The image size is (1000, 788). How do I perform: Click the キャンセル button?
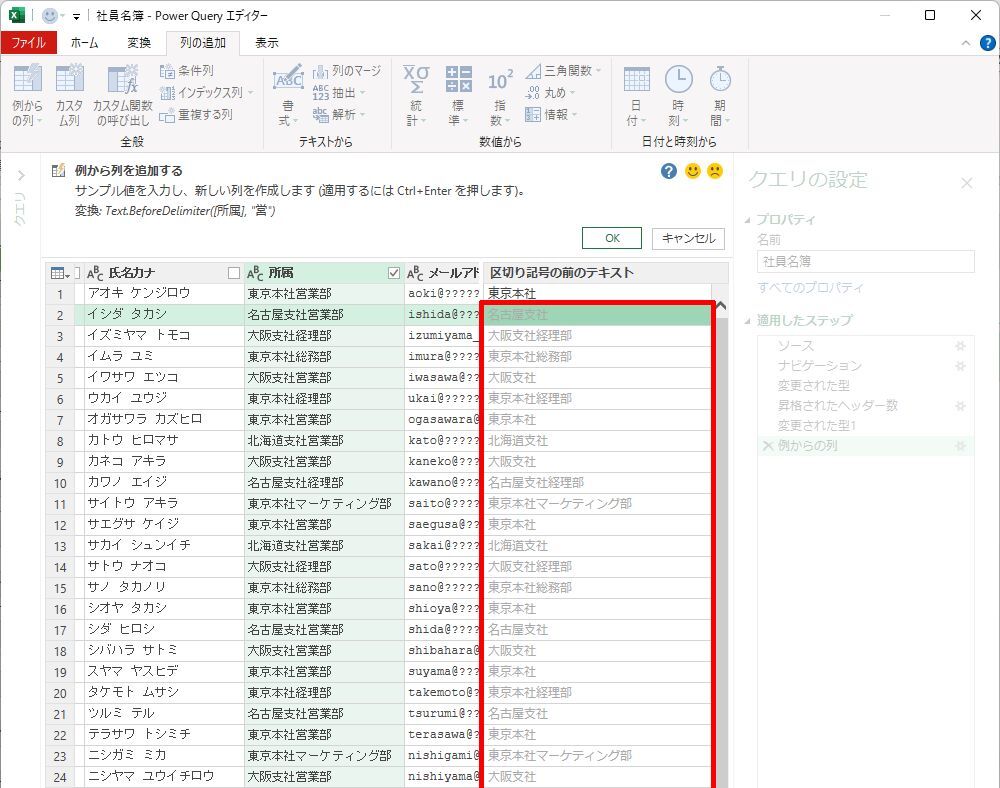[688, 238]
